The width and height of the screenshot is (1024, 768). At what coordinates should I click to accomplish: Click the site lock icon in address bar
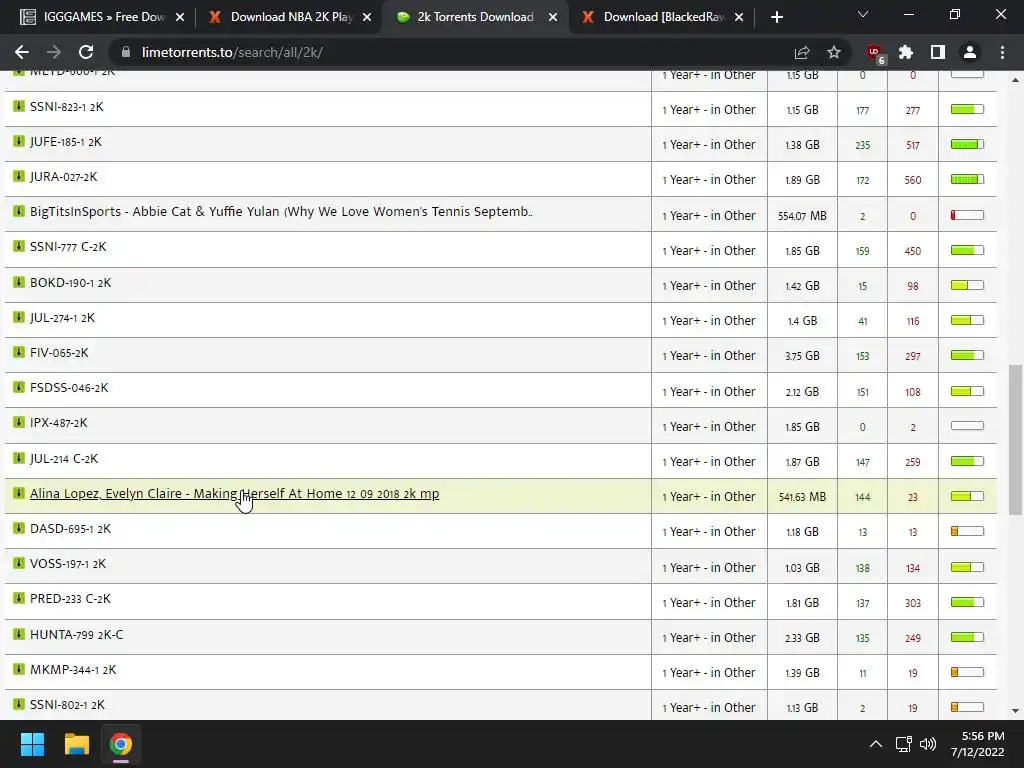point(126,52)
